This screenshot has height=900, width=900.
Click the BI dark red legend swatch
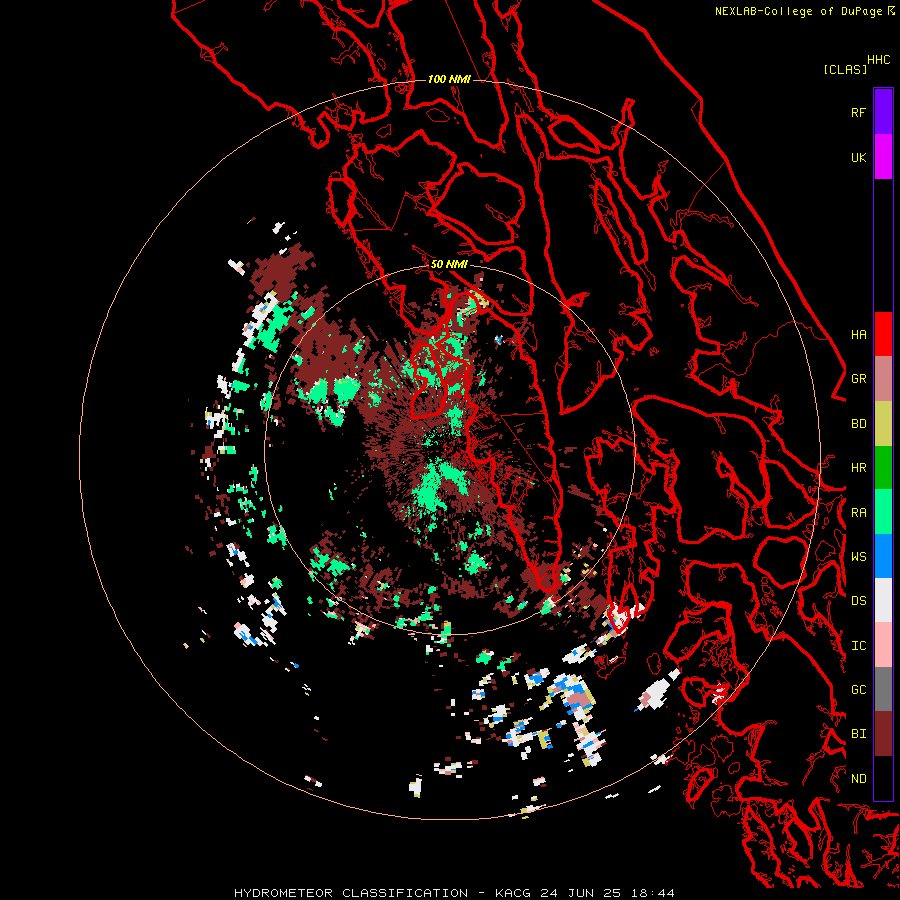(x=883, y=734)
